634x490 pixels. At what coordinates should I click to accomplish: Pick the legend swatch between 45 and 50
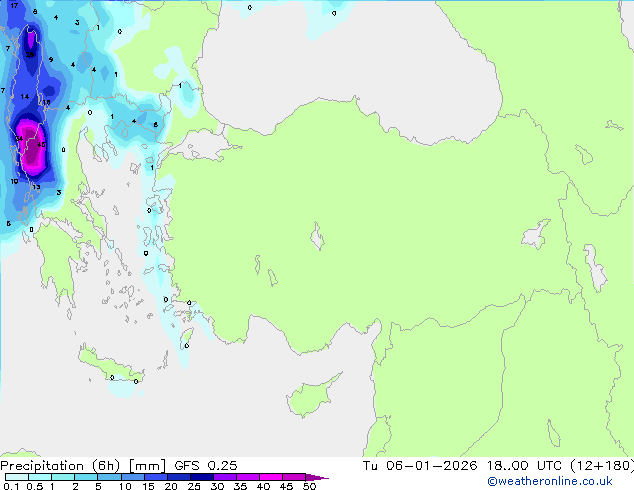[294, 477]
